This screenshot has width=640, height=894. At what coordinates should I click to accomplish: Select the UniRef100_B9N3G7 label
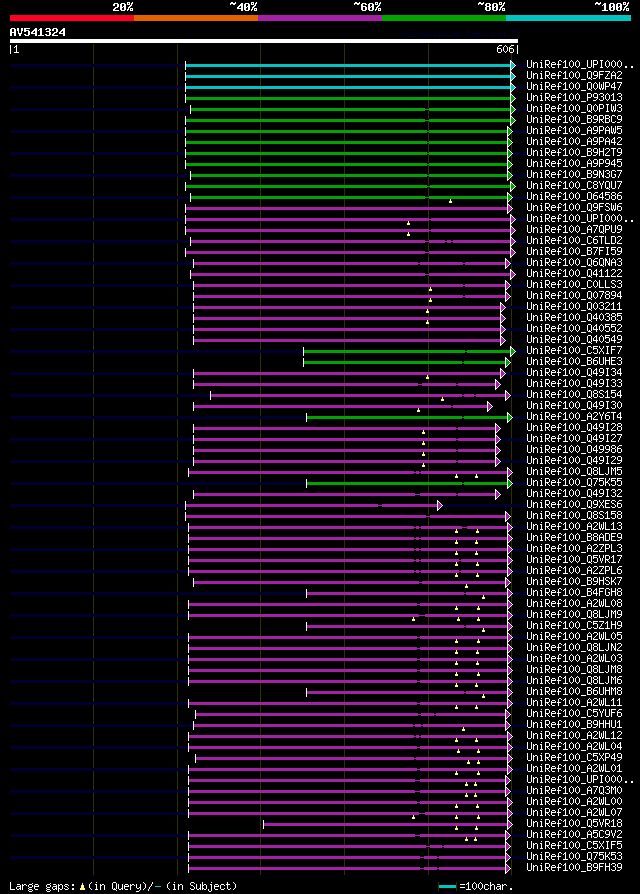tap(574, 174)
